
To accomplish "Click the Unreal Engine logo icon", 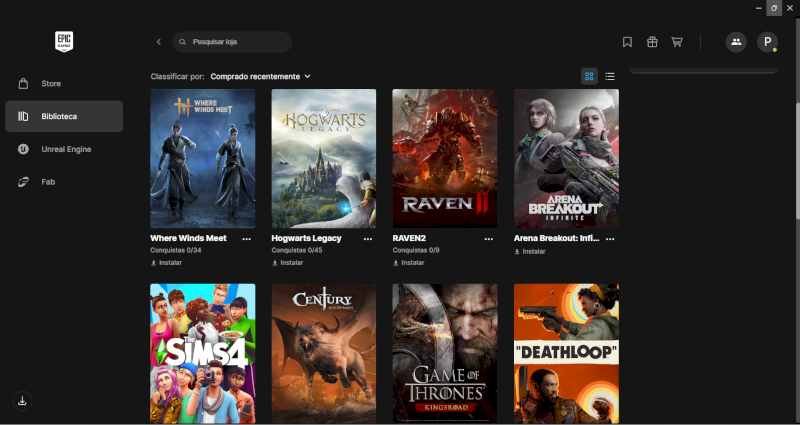I will coord(23,149).
